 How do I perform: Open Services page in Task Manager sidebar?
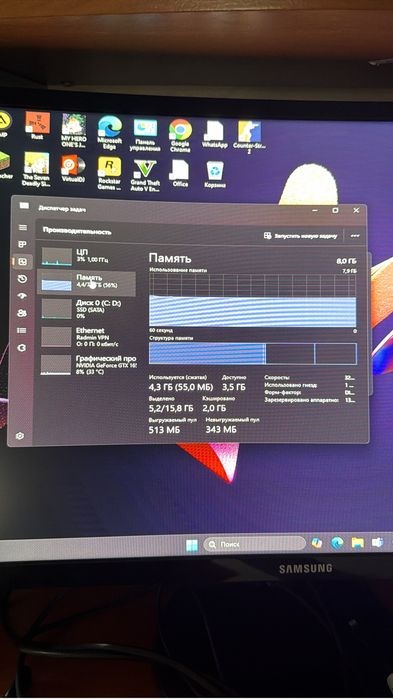pyautogui.click(x=22, y=348)
